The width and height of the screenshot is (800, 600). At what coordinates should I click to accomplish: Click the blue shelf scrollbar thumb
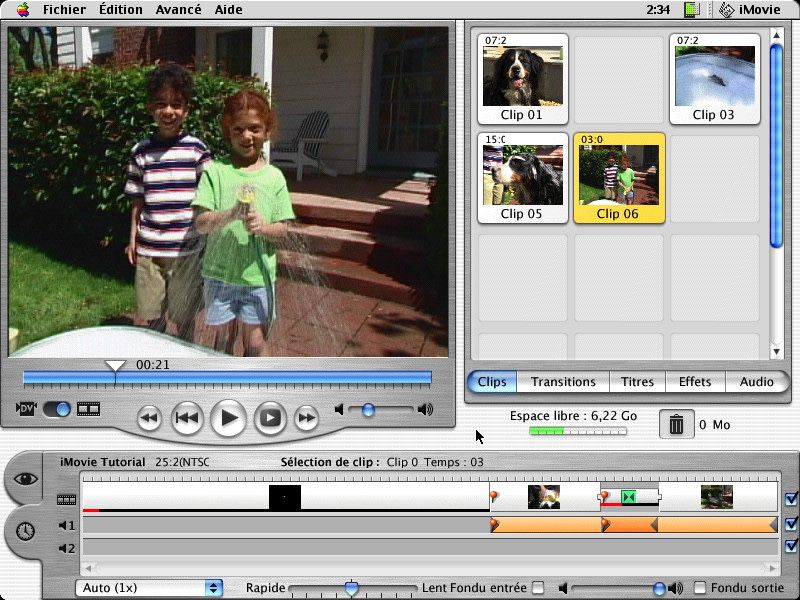tap(776, 146)
